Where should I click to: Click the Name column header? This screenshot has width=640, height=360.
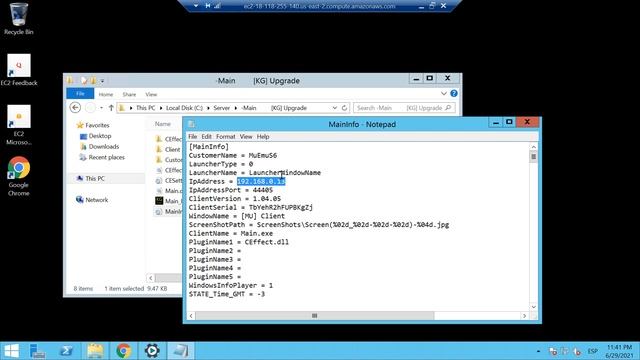162,124
